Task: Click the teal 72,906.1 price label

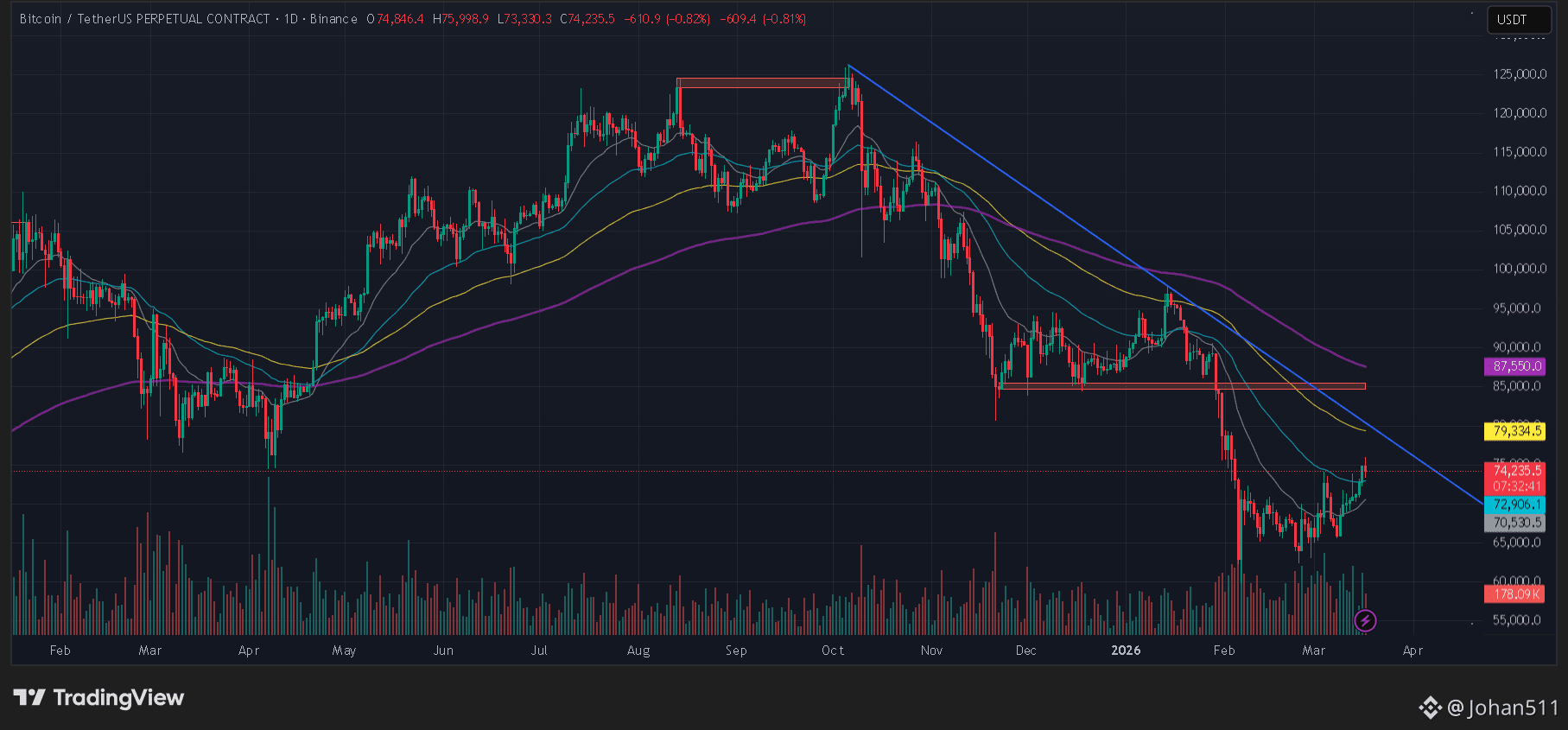Action: tap(1515, 505)
